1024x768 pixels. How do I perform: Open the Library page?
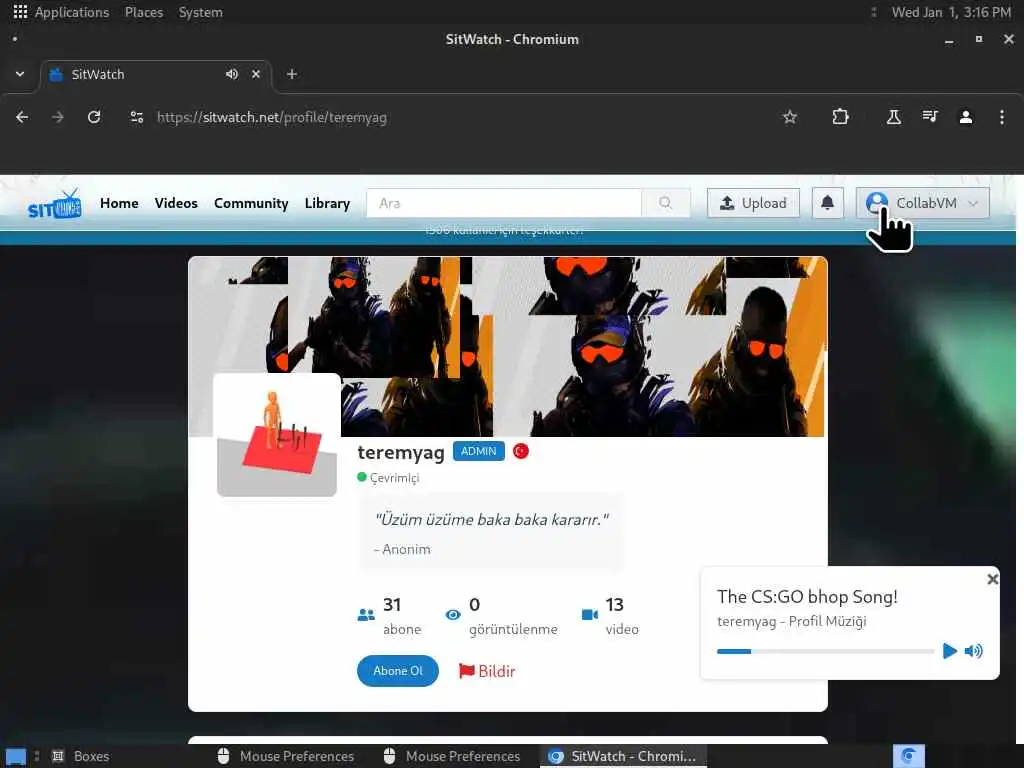click(x=327, y=204)
